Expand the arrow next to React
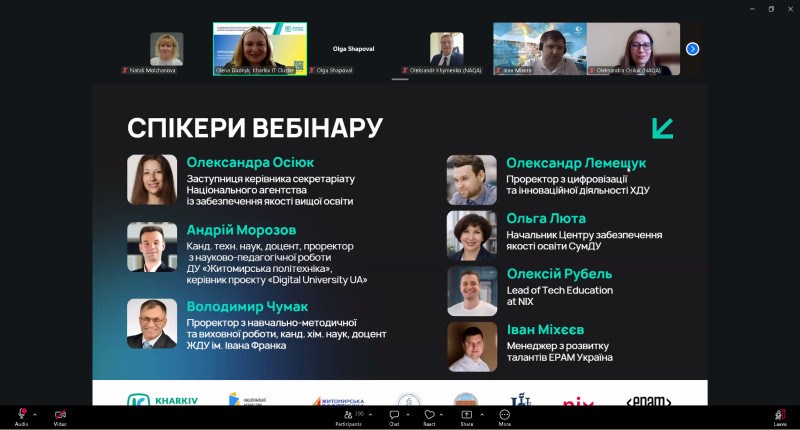This screenshot has height=430, width=800. (441, 414)
